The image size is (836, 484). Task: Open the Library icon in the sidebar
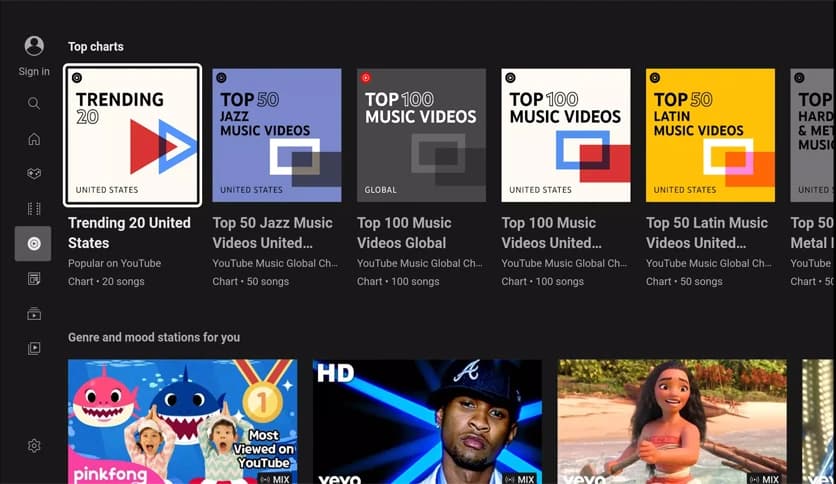34,349
